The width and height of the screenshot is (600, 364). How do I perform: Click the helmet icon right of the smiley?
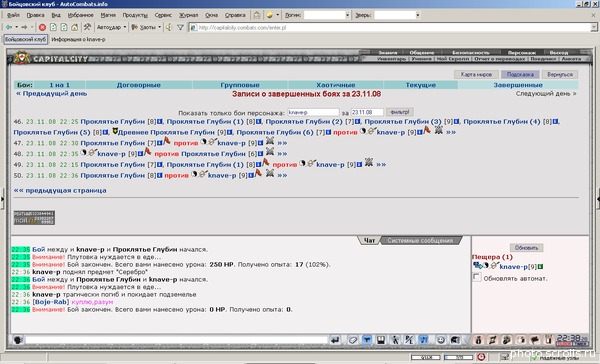pos(455,340)
